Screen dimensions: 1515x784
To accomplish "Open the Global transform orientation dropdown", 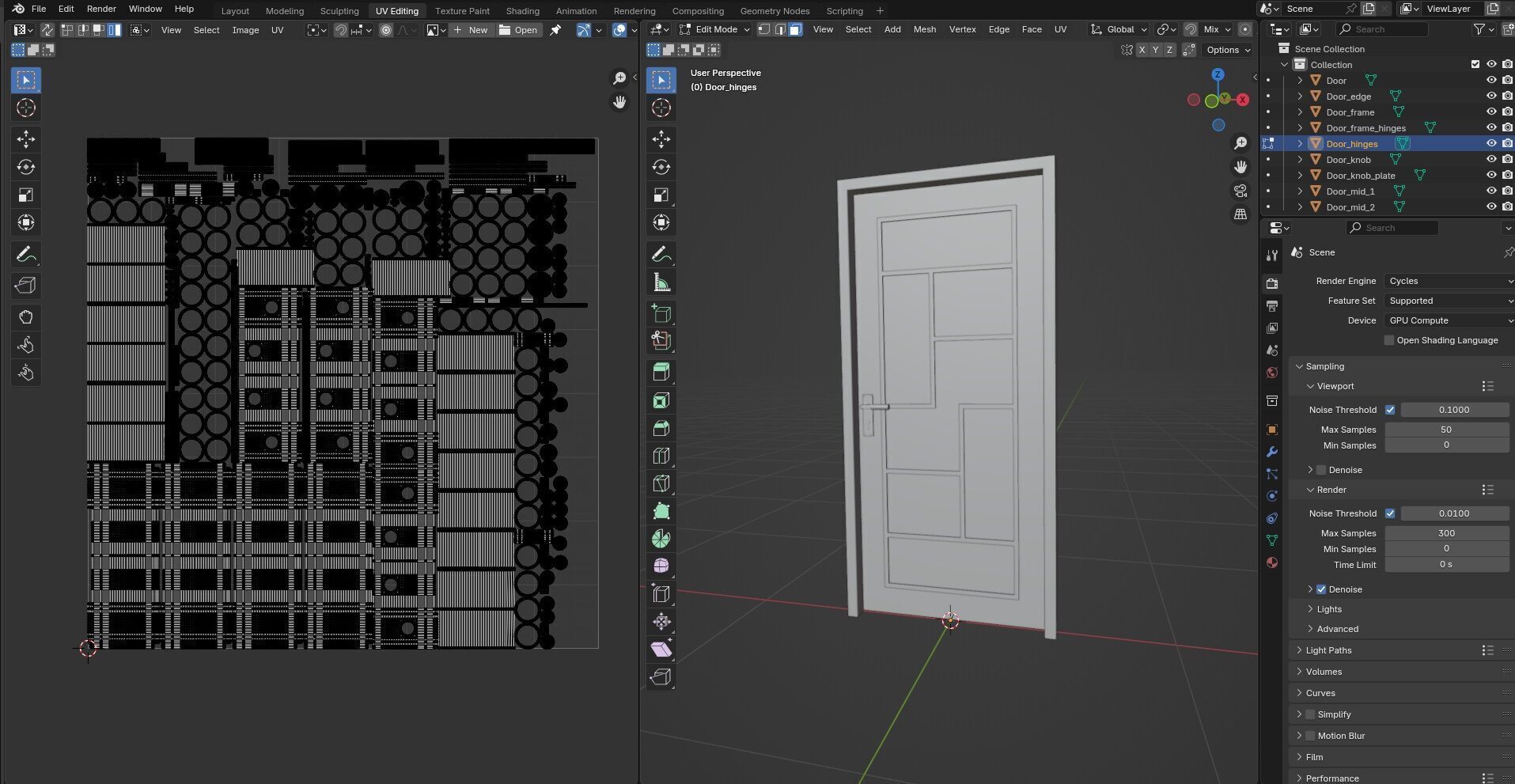I will [x=1119, y=29].
